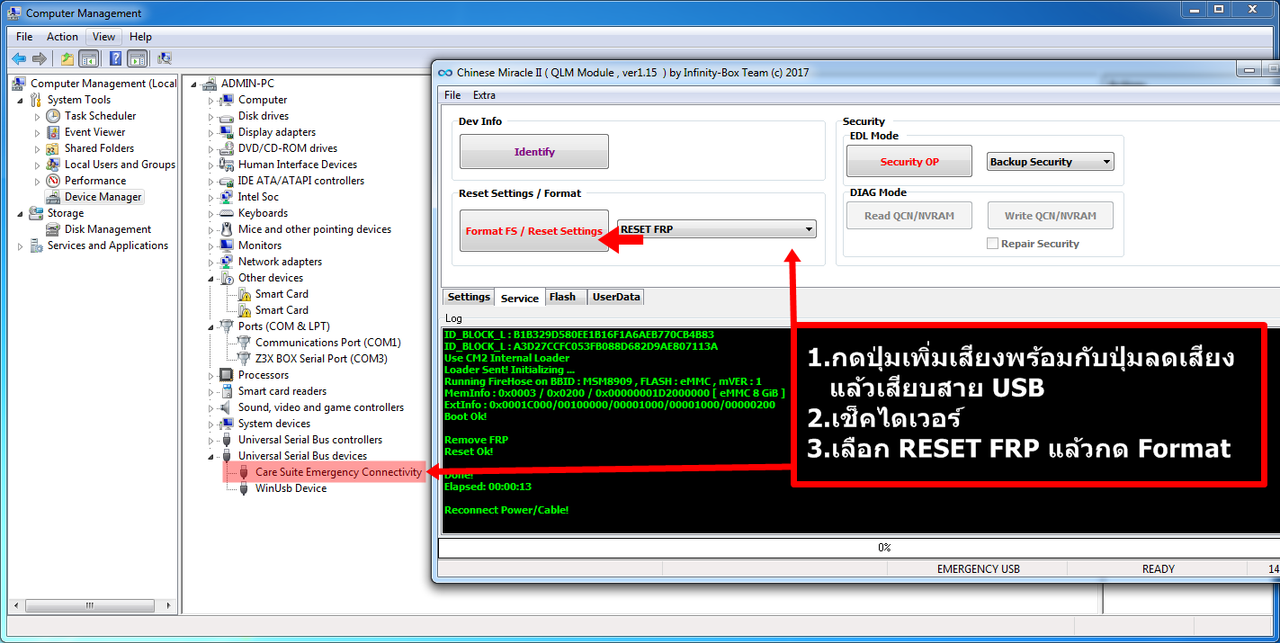This screenshot has width=1280, height=643.
Task: Click the Read QCN/NVRAM button
Action: pos(909,215)
